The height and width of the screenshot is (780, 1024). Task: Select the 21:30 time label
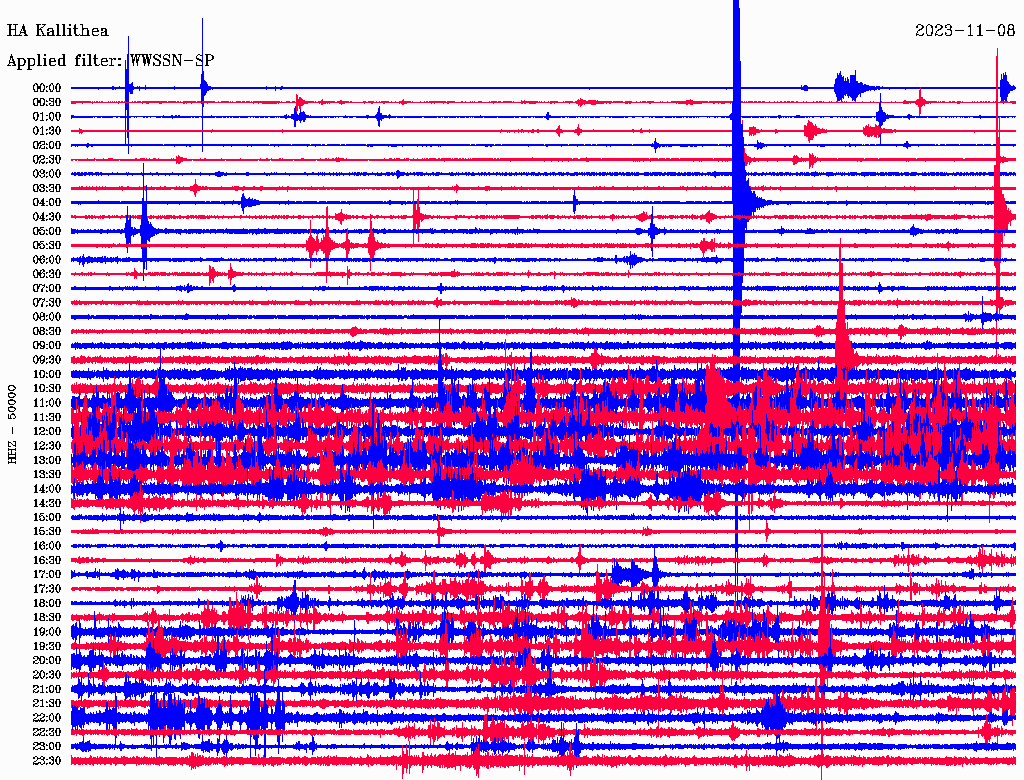point(47,704)
